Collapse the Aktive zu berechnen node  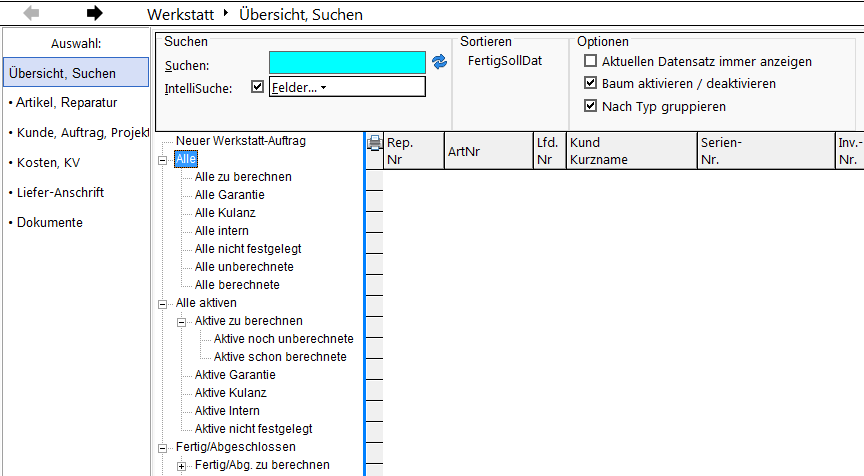(181, 322)
